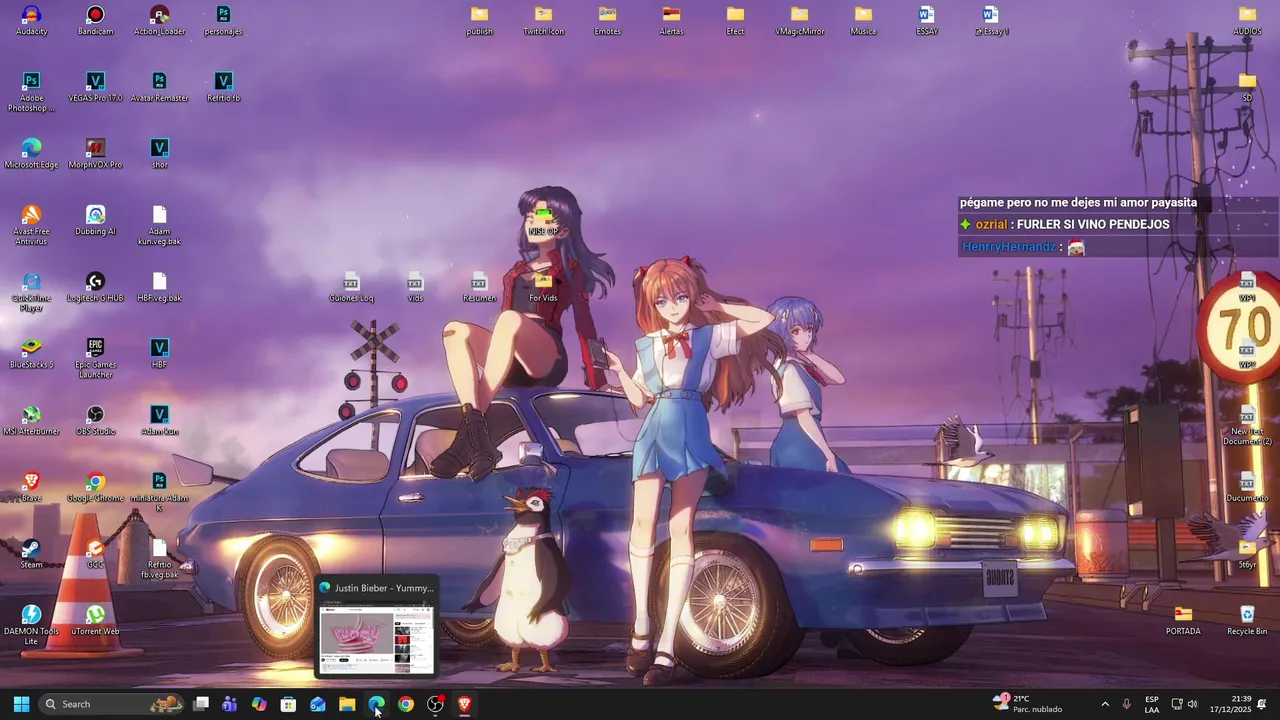Open Epic Games Launcher shortcut

point(95,358)
